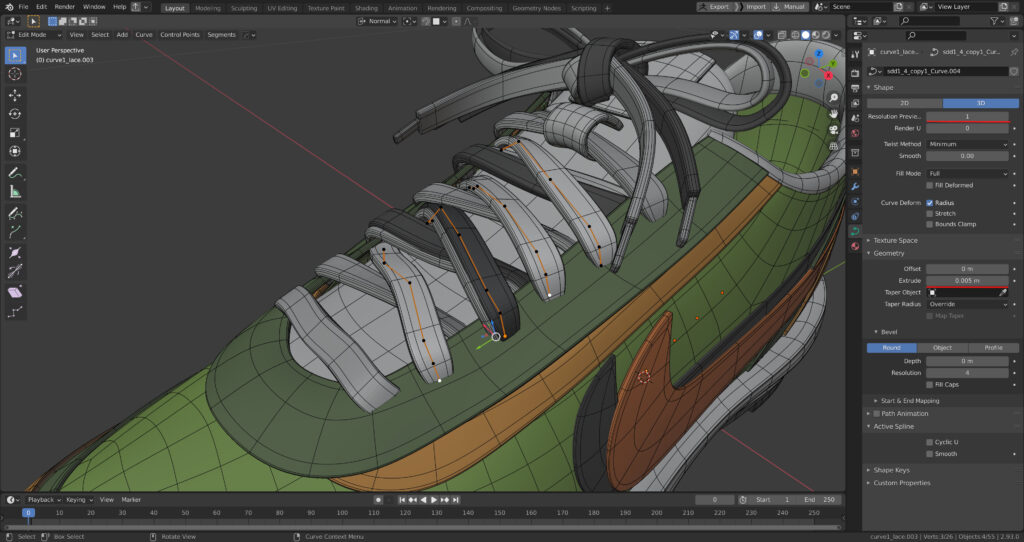Click the viewport zoom magnifier gizmo
The height and width of the screenshot is (542, 1024).
(834, 98)
